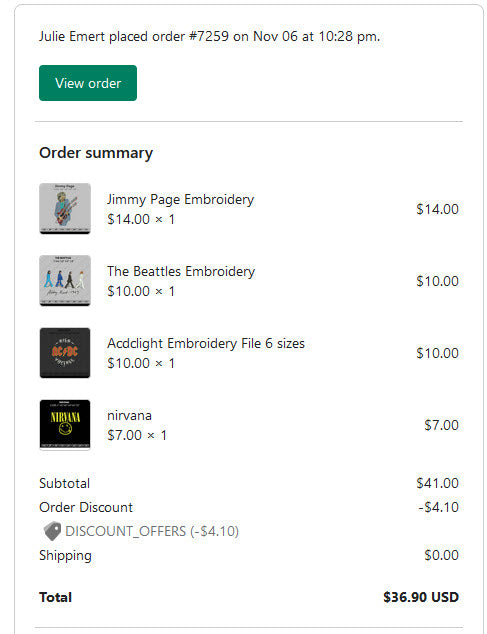Screen dimensions: 487x634
Task: Select Acdclight Embroidery File 6 sizes title
Action: (206, 344)
